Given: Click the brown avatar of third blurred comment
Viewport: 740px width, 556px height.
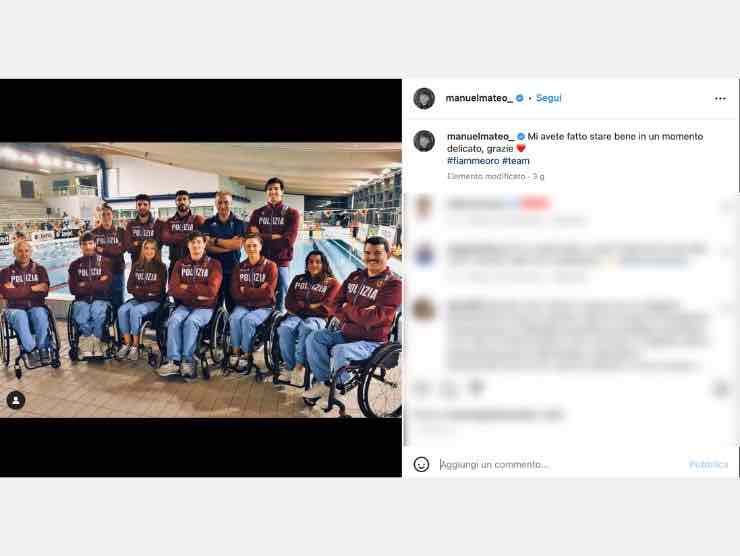Looking at the screenshot, I should pyautogui.click(x=423, y=309).
